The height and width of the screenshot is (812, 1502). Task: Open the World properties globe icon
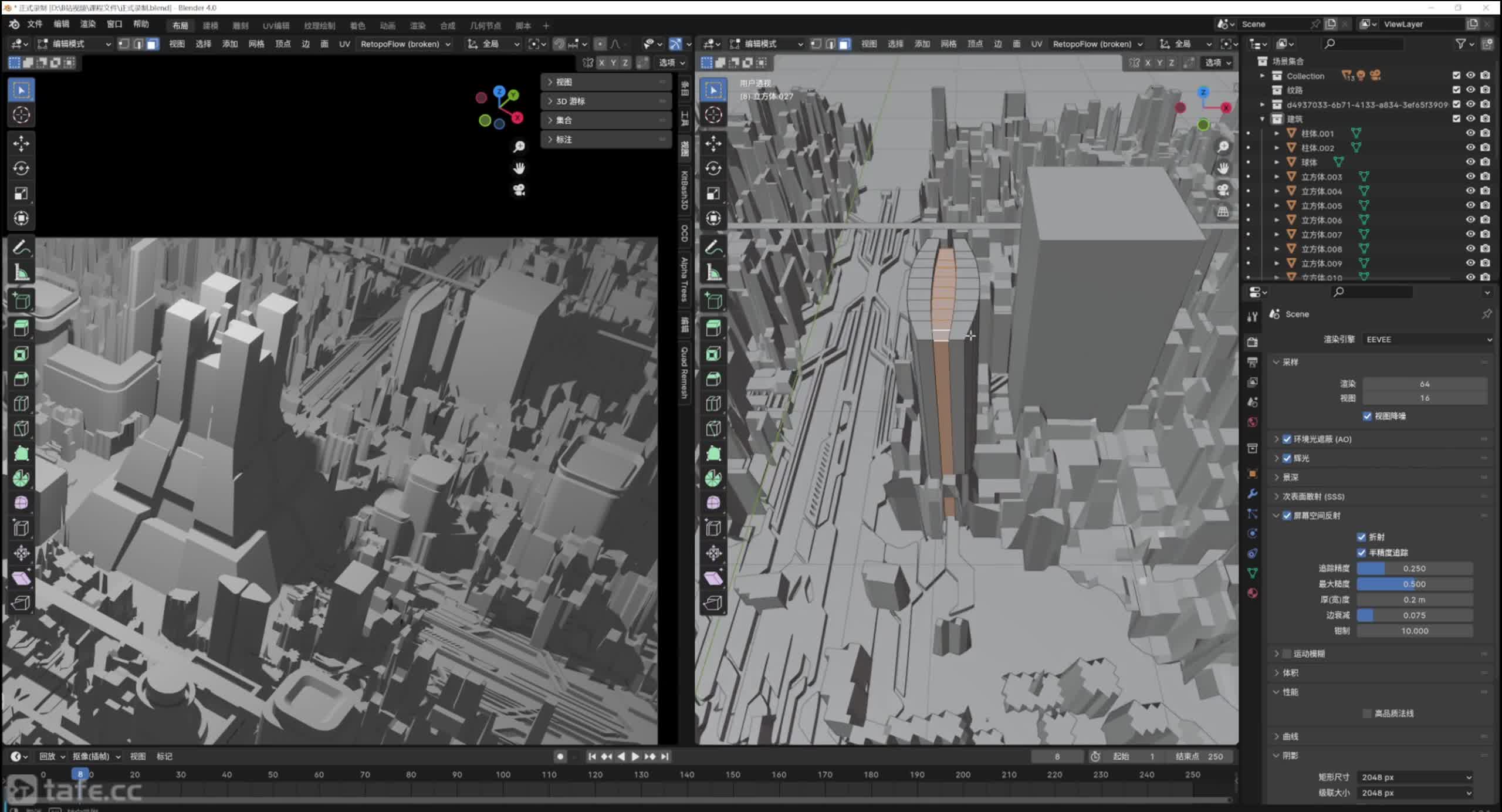pos(1252,422)
